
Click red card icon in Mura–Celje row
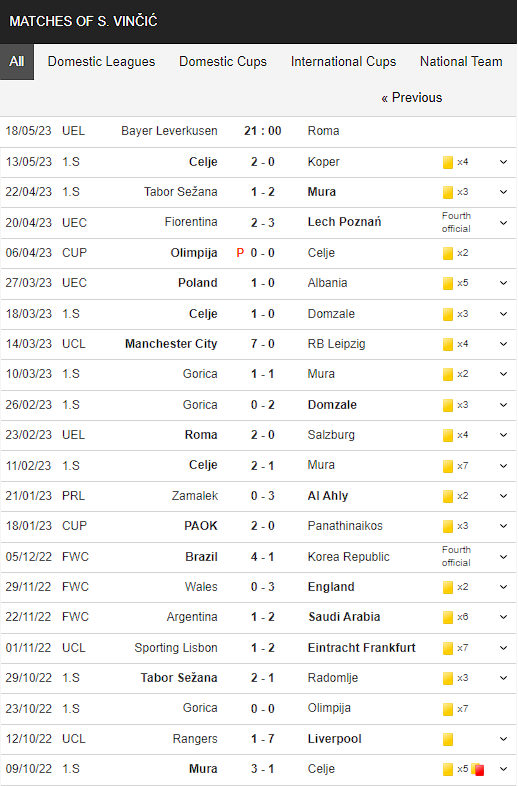479,769
